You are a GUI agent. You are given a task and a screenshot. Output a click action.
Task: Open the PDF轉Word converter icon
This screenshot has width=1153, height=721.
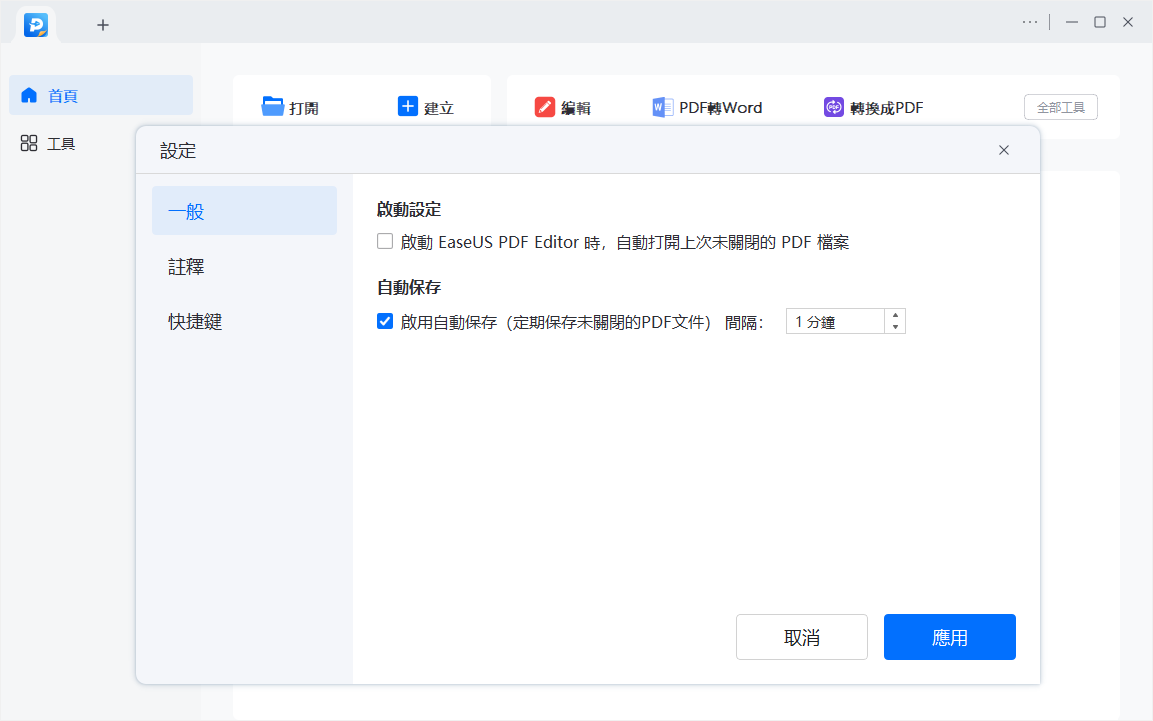tap(662, 106)
